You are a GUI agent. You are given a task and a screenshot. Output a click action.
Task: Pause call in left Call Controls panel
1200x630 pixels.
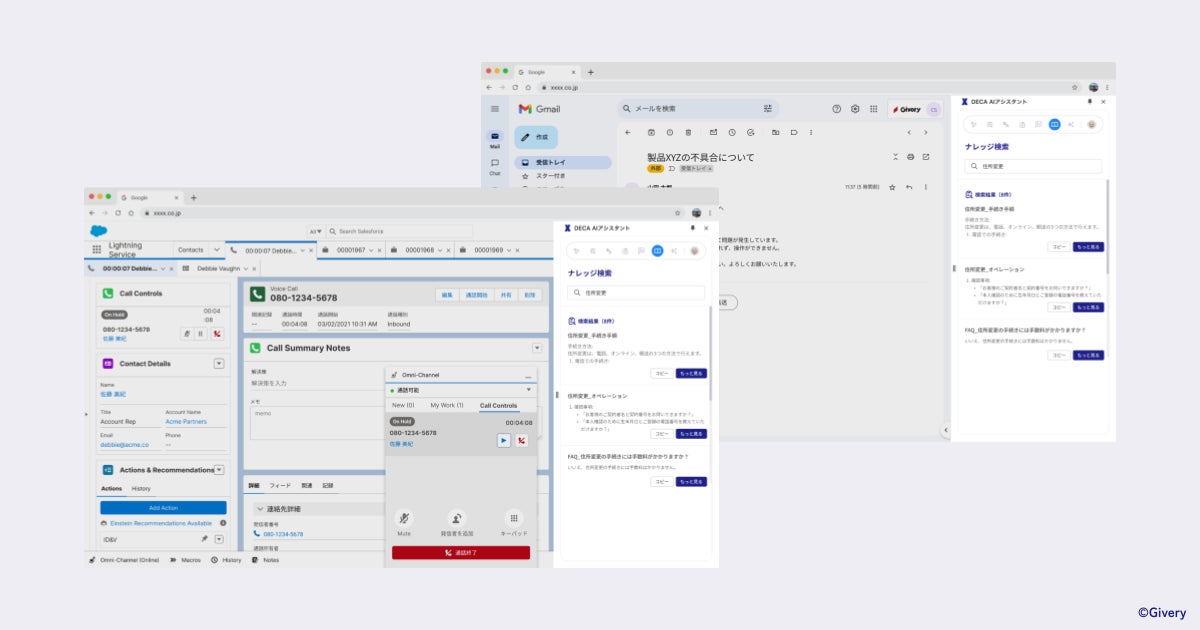point(201,334)
